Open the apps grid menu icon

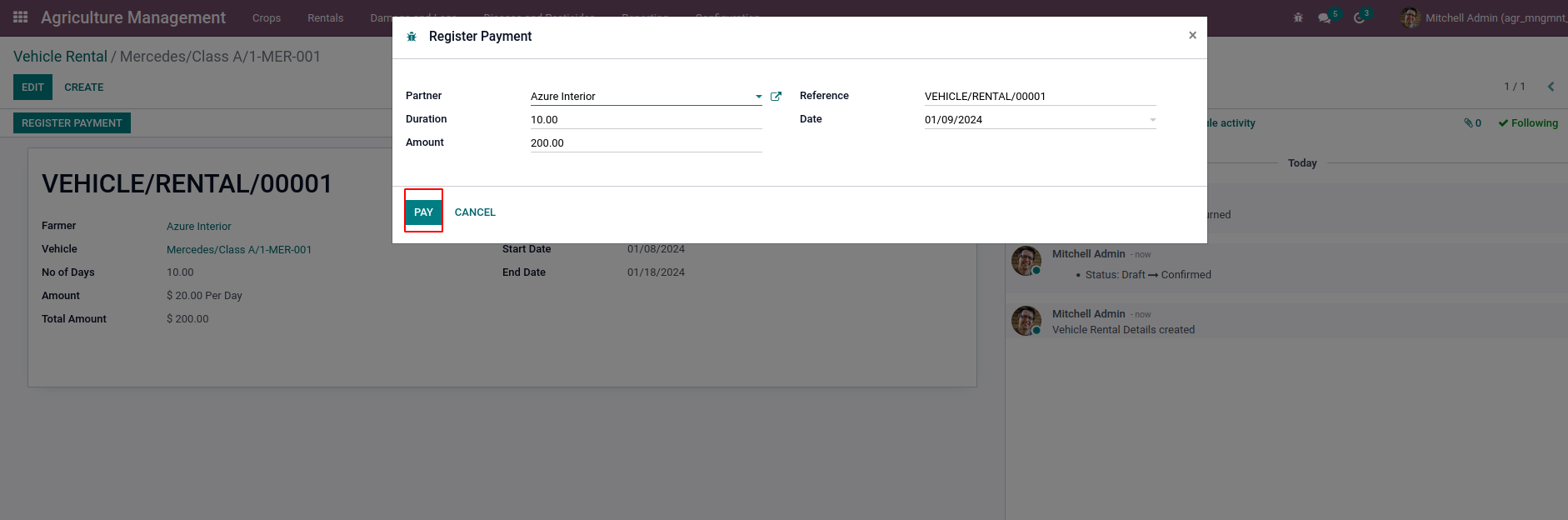[x=21, y=17]
